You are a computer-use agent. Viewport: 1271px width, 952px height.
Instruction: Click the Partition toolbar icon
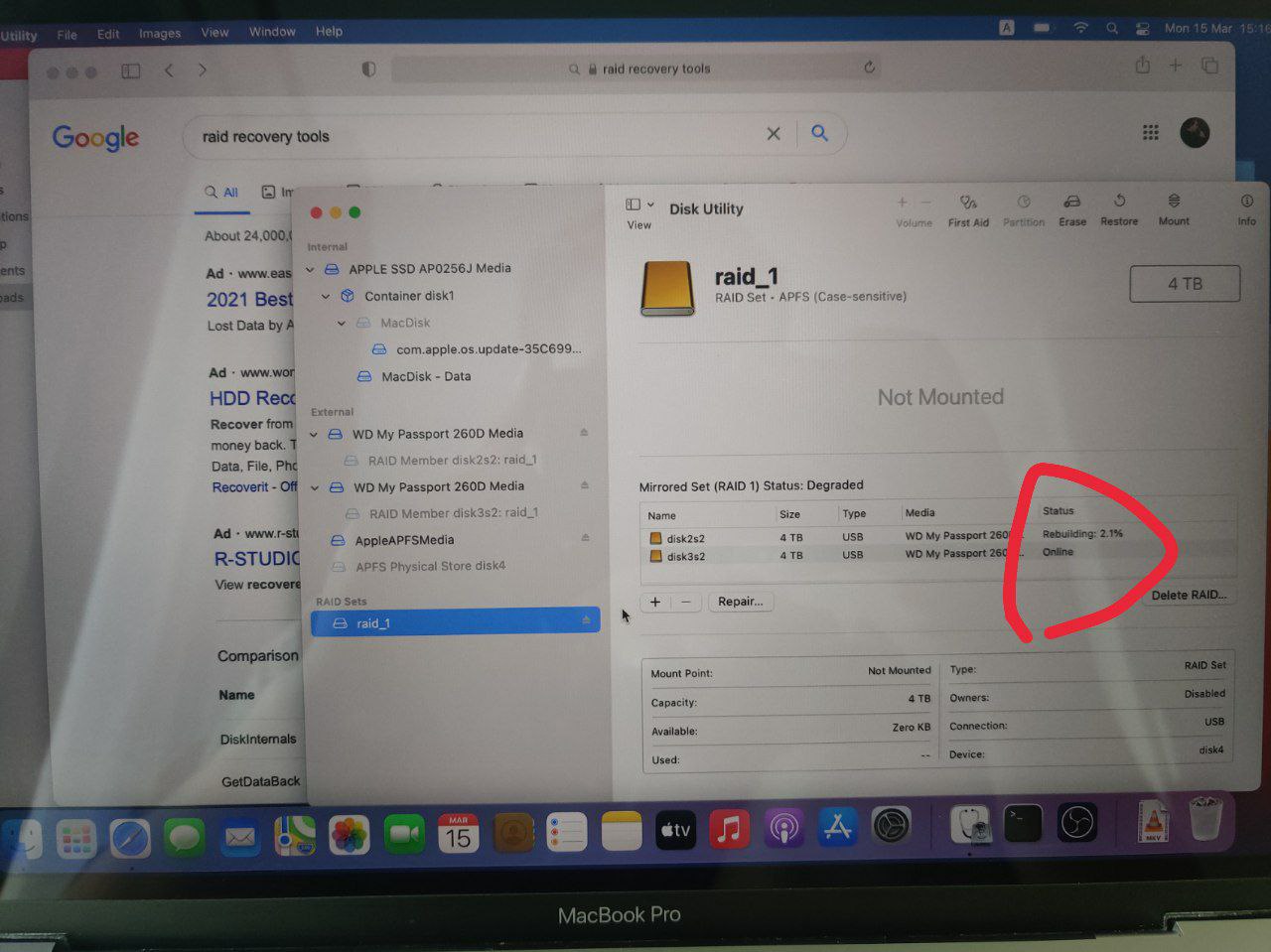tap(1024, 202)
